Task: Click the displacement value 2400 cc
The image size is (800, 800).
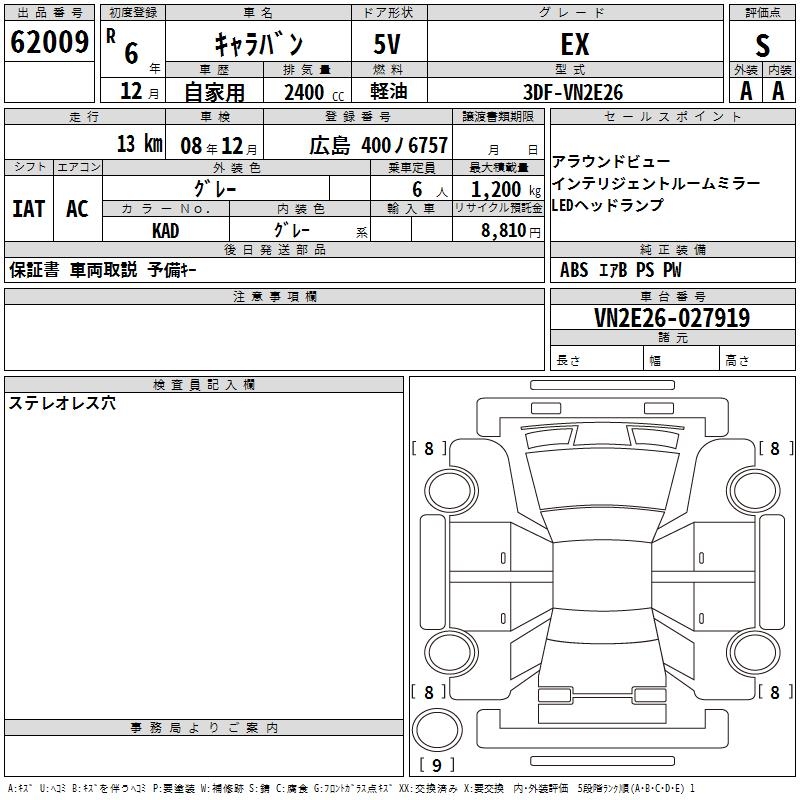Action: (314, 92)
